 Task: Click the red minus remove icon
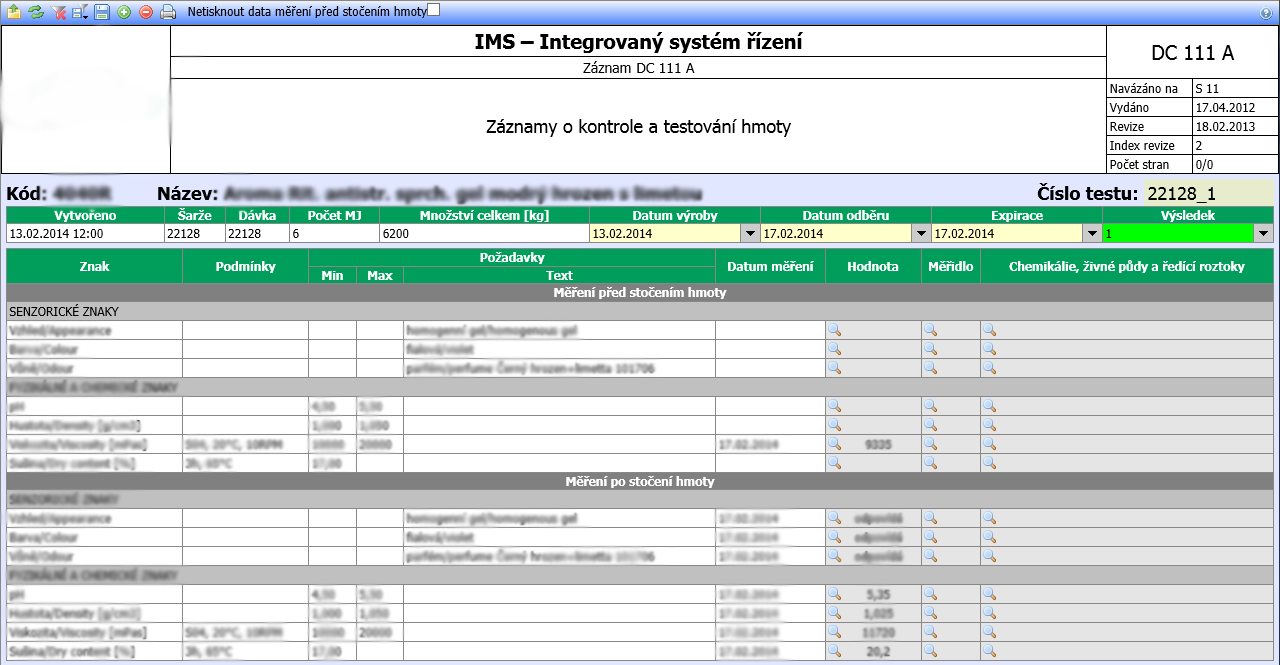[146, 12]
